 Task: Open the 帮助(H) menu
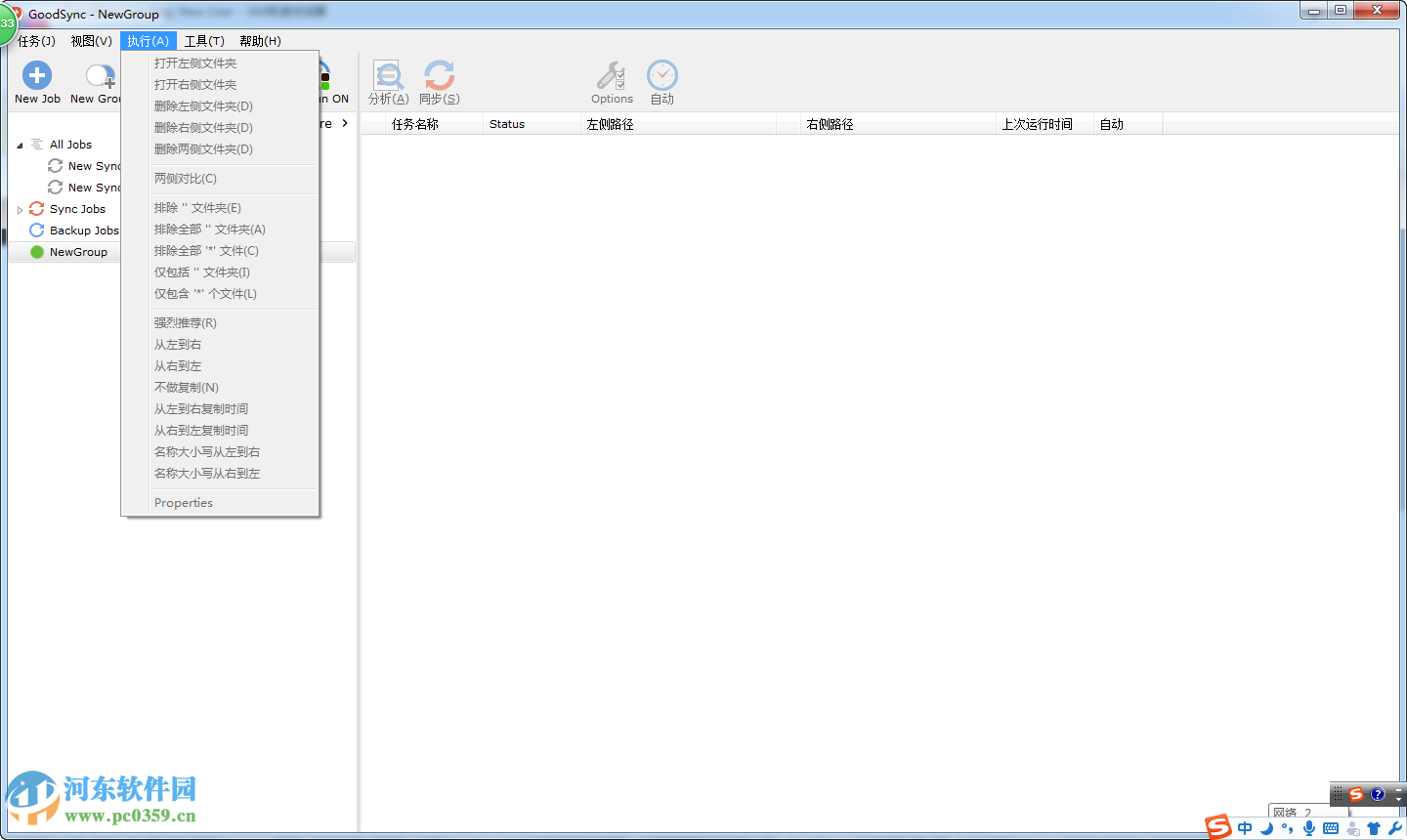coord(260,41)
